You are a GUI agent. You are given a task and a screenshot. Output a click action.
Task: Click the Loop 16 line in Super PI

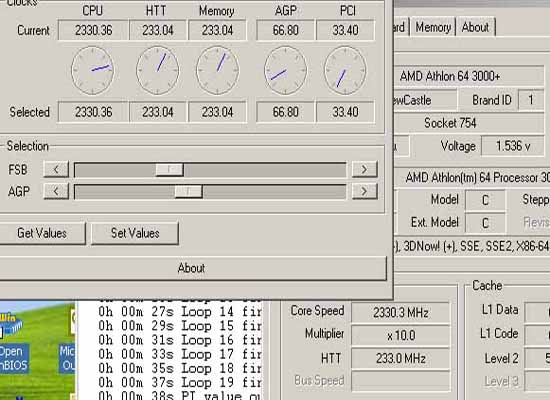[x=180, y=340]
